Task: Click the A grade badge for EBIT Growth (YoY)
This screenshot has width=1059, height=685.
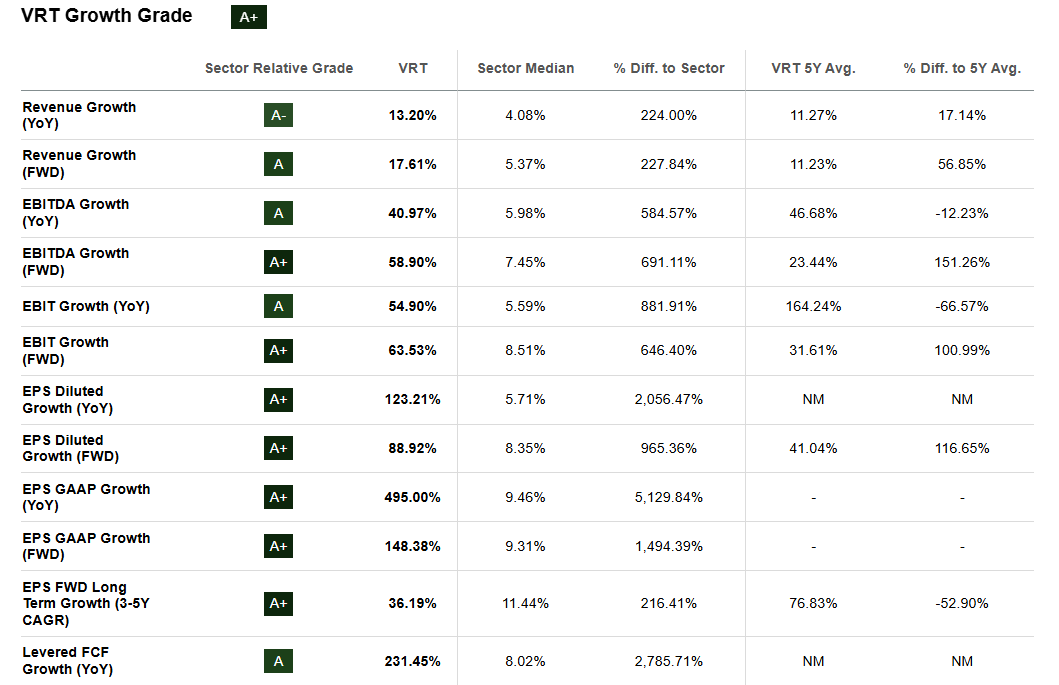Action: (278, 306)
